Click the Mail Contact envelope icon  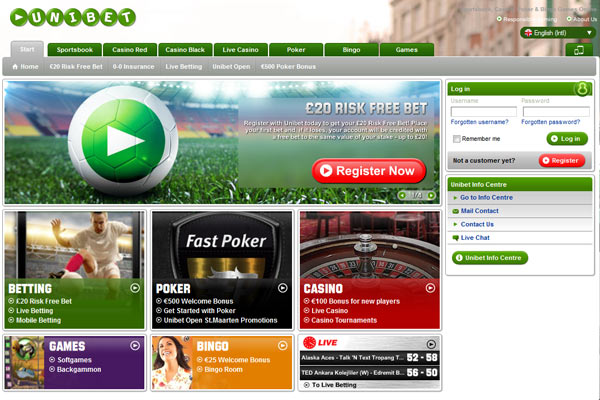click(455, 211)
